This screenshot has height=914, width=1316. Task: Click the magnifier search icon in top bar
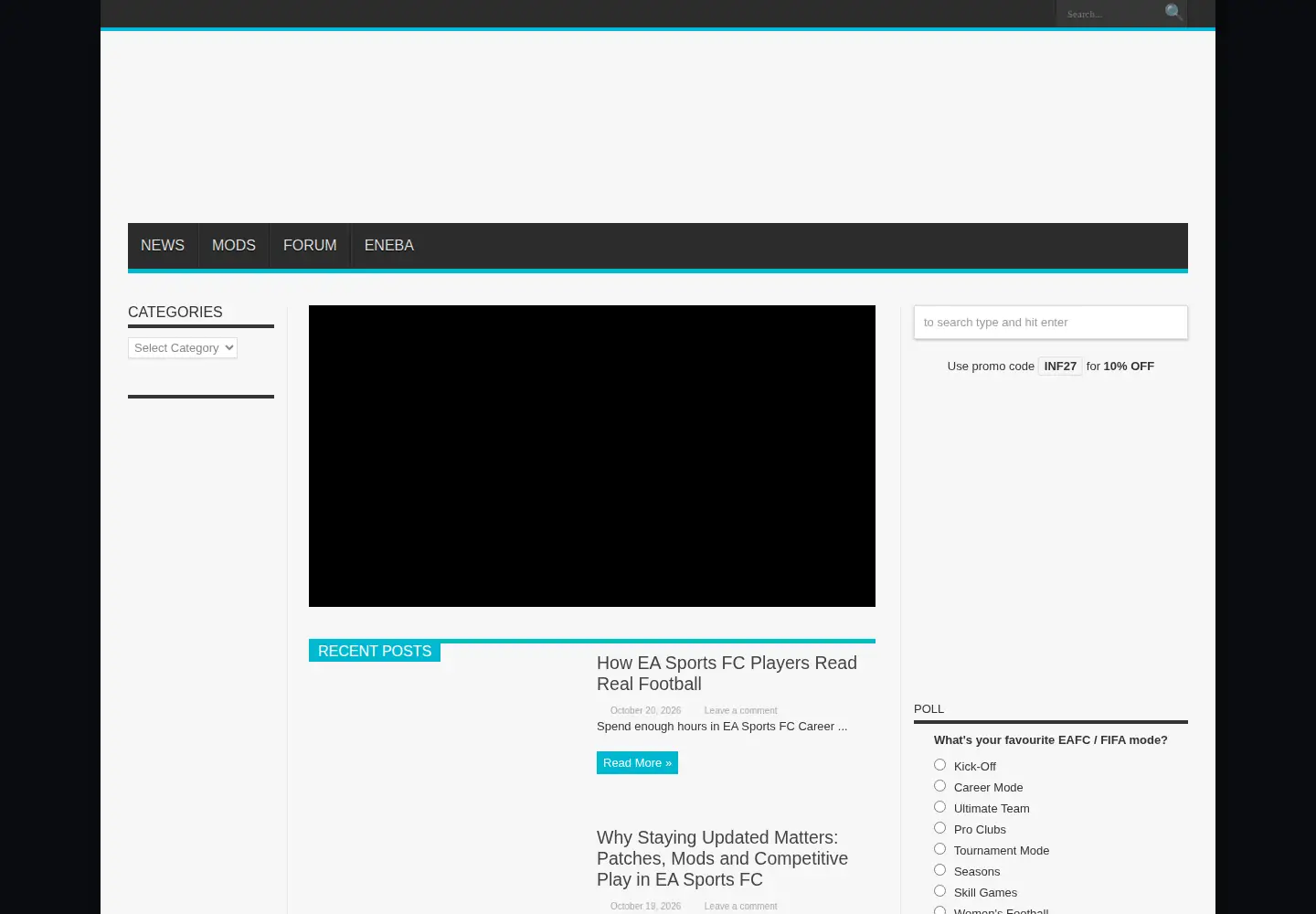(1173, 13)
